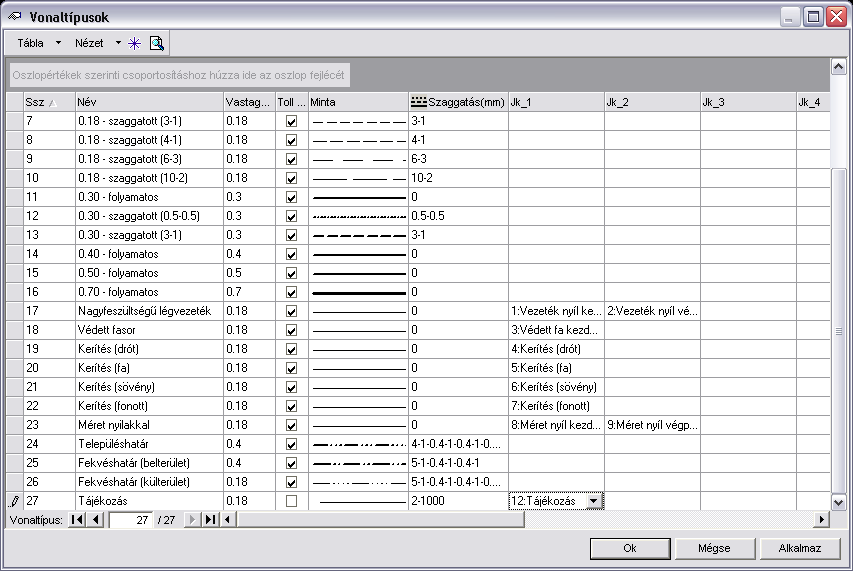Maximize the Vonaltípusok window
The width and height of the screenshot is (853, 571).
(x=813, y=16)
